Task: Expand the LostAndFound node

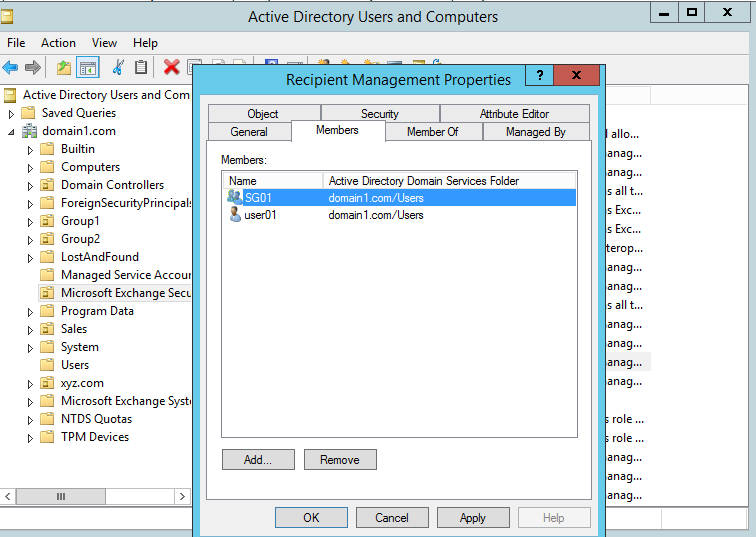Action: [30, 258]
